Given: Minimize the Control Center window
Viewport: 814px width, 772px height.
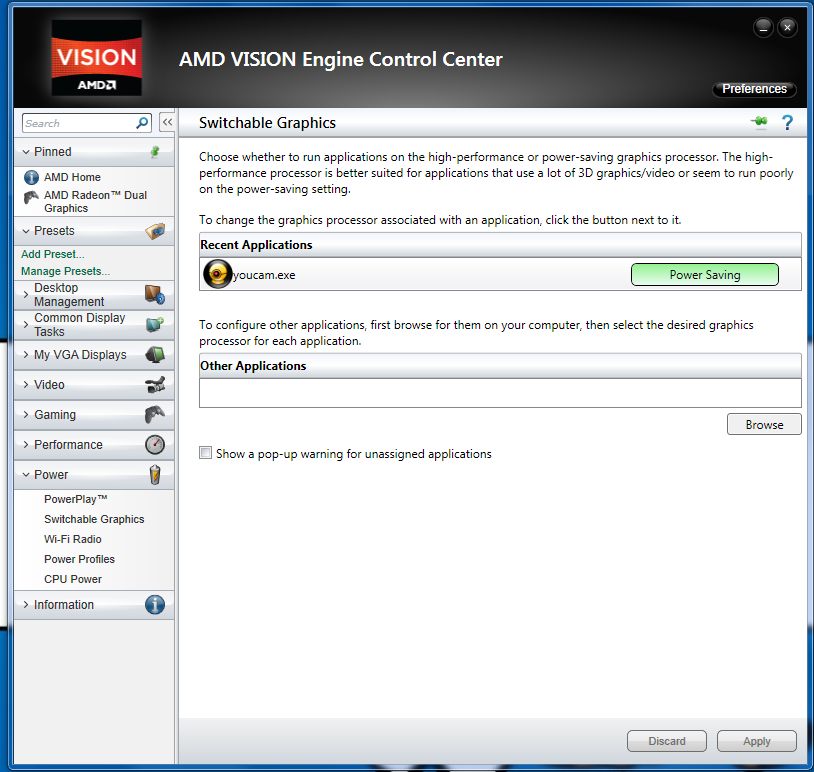Looking at the screenshot, I should pyautogui.click(x=763, y=28).
